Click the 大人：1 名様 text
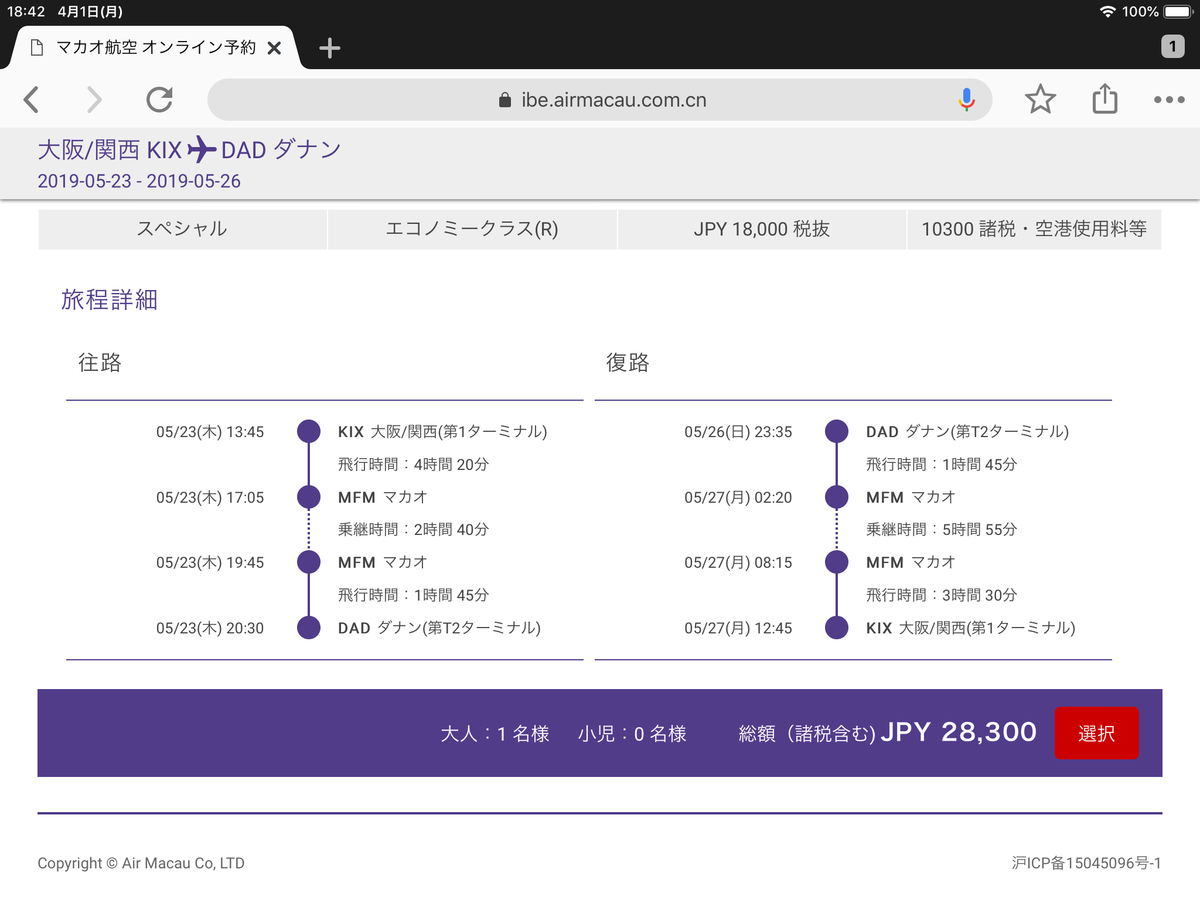 [x=495, y=733]
